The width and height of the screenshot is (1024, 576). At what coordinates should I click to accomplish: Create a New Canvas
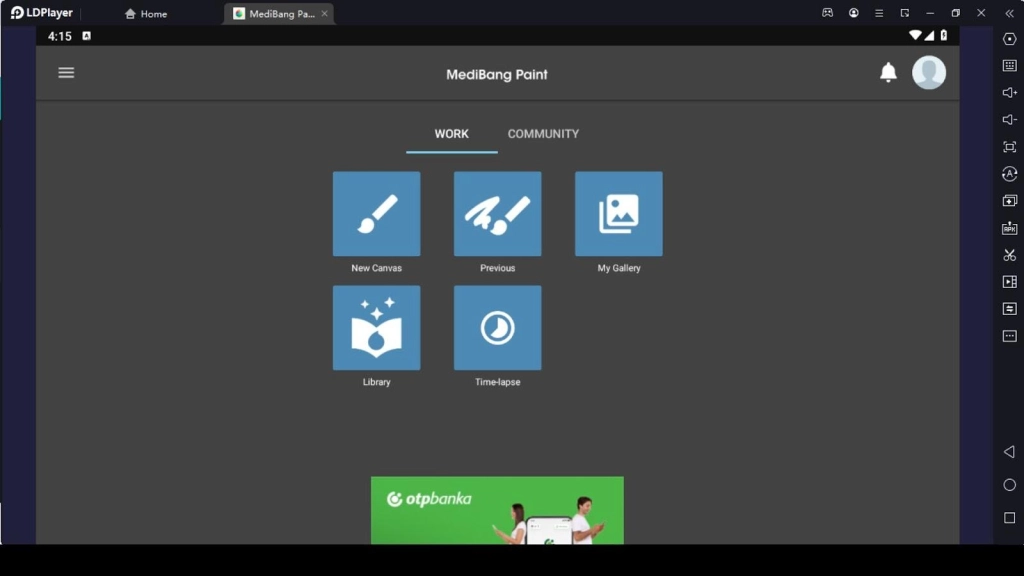click(376, 214)
